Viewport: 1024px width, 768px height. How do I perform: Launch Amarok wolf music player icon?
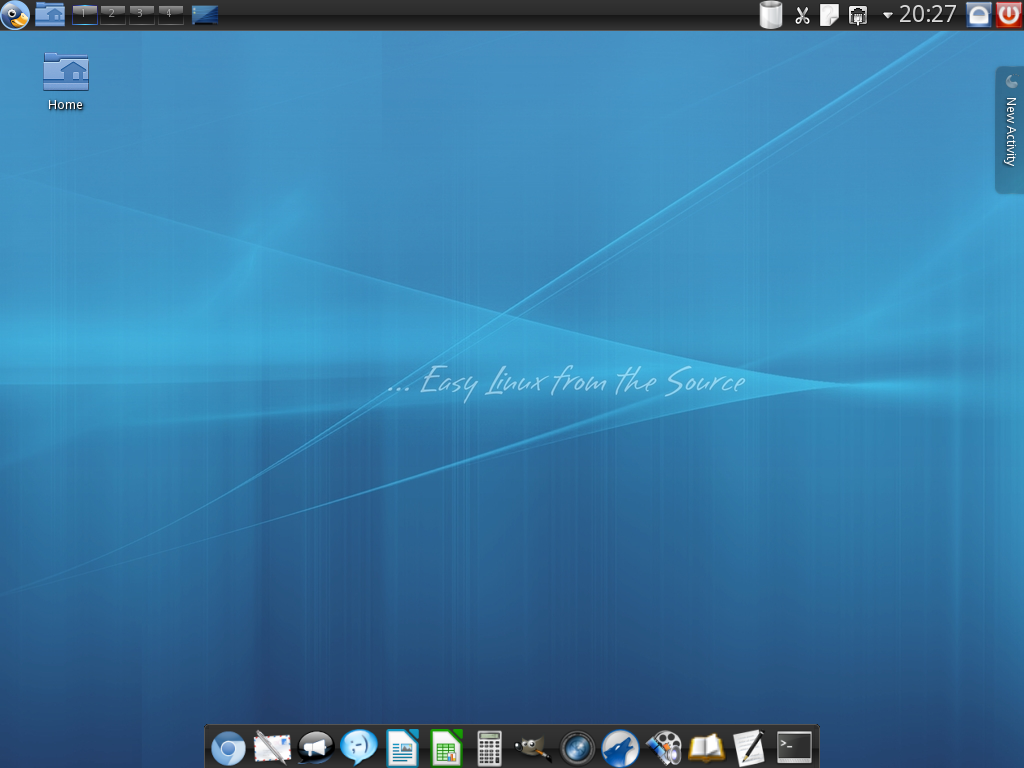pyautogui.click(x=620, y=748)
